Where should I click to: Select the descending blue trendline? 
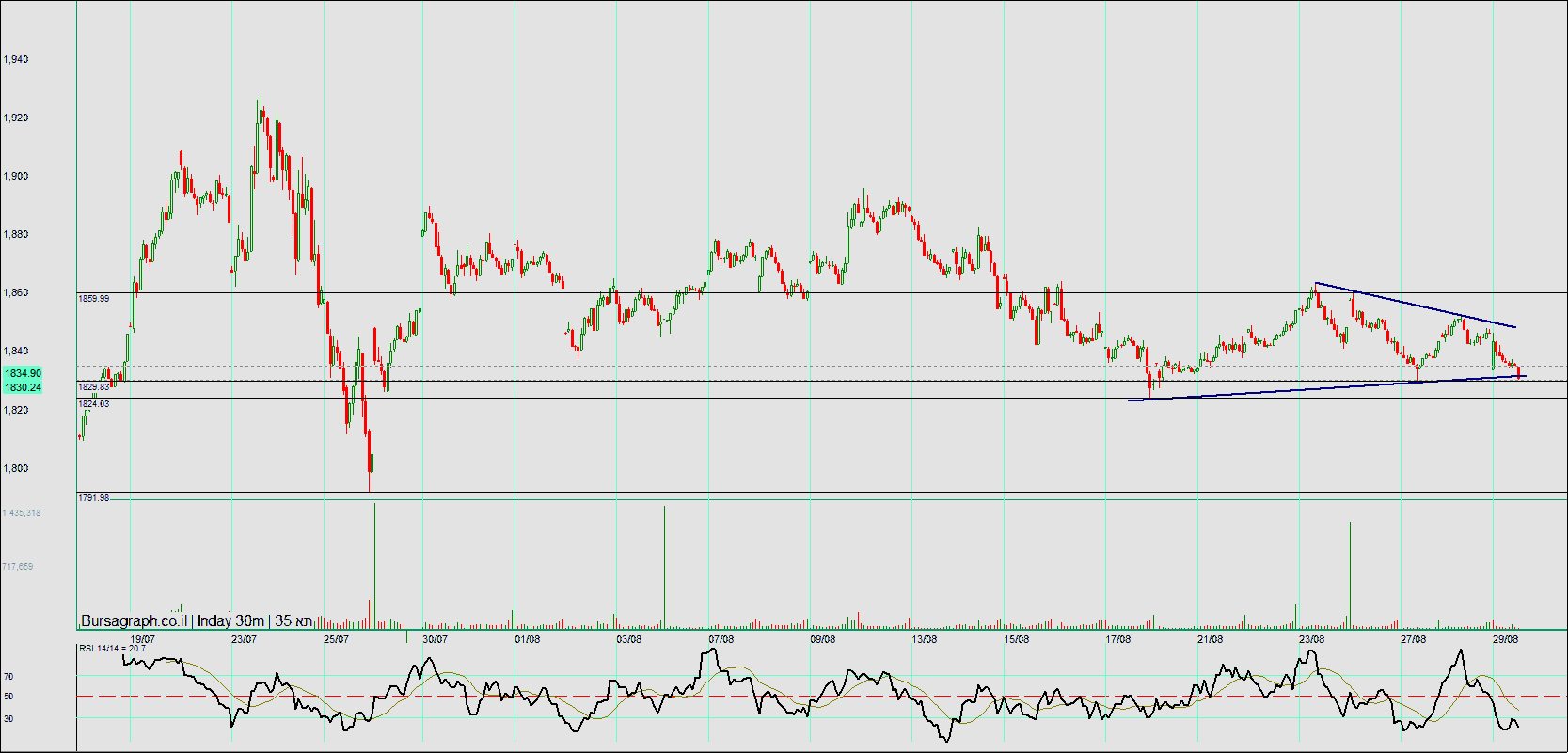1416,305
